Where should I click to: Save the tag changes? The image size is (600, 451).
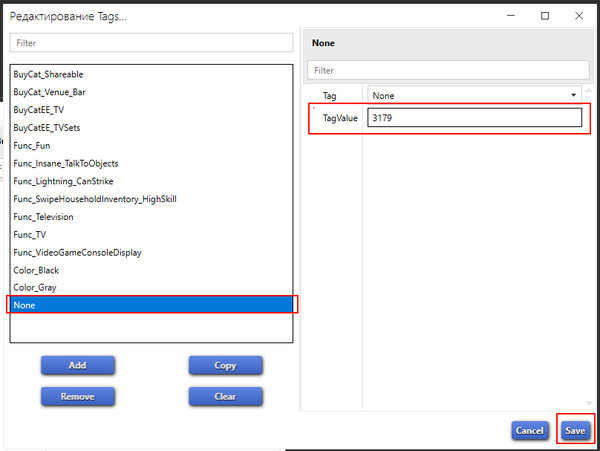click(574, 429)
